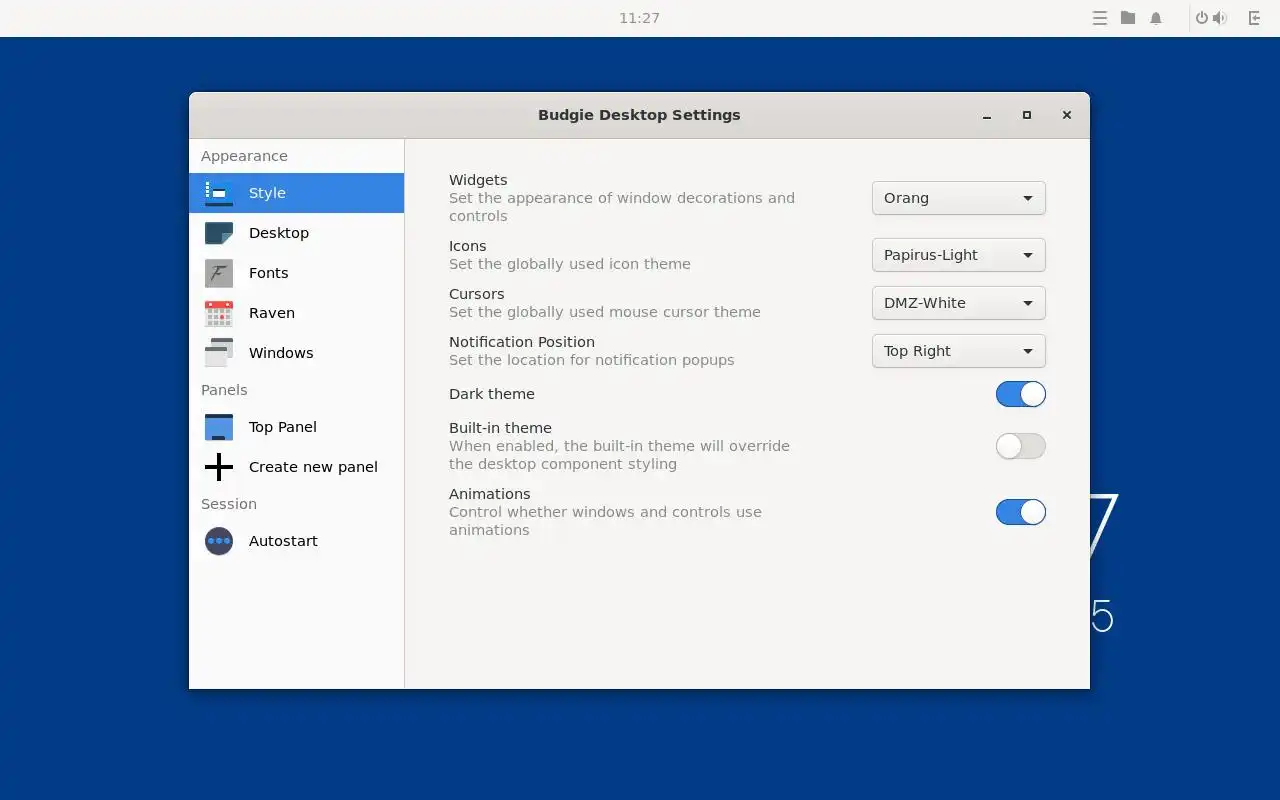Image resolution: width=1280 pixels, height=800 pixels.
Task: Open the hamburger menu in the top panel
Action: (1100, 18)
